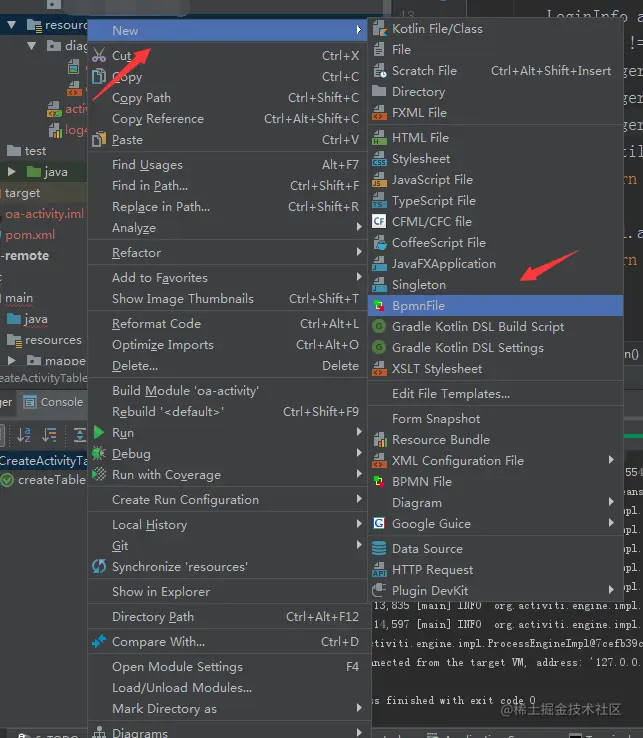Click the Data Source database icon

tap(379, 549)
